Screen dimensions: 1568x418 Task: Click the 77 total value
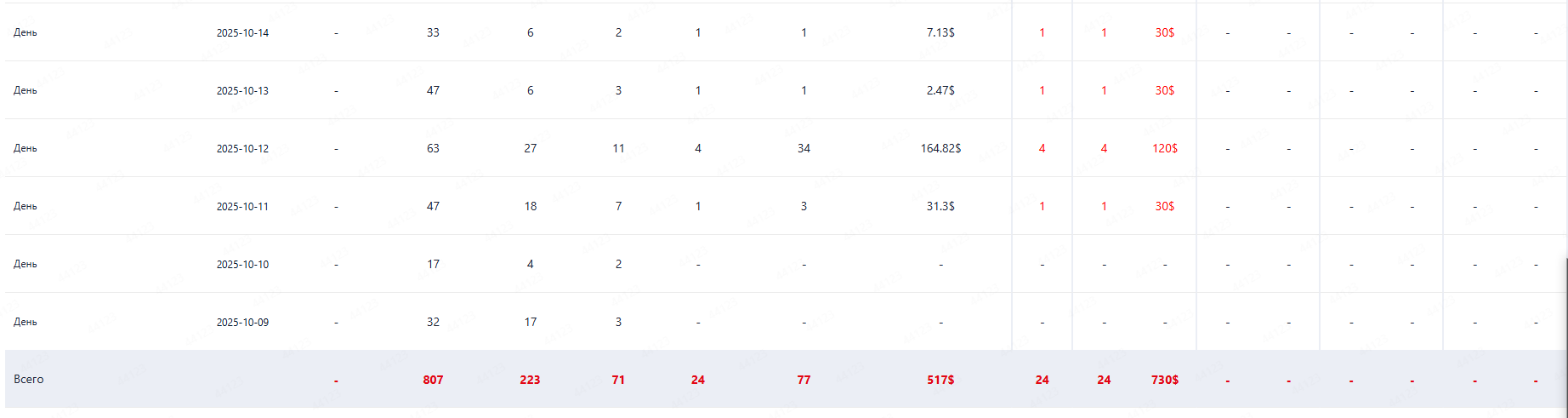pyautogui.click(x=804, y=380)
